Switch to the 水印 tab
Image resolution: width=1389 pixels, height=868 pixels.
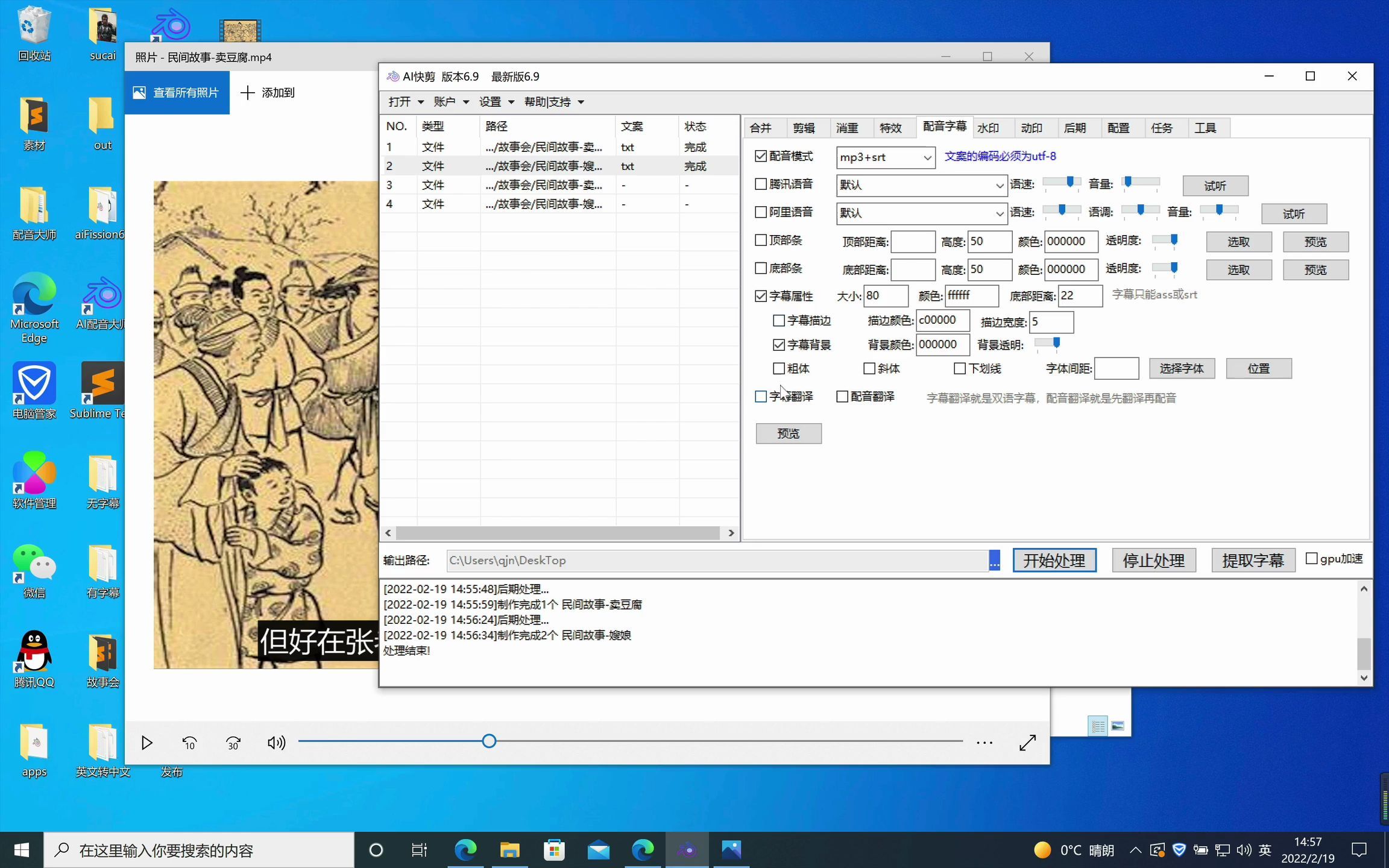pyautogui.click(x=989, y=128)
